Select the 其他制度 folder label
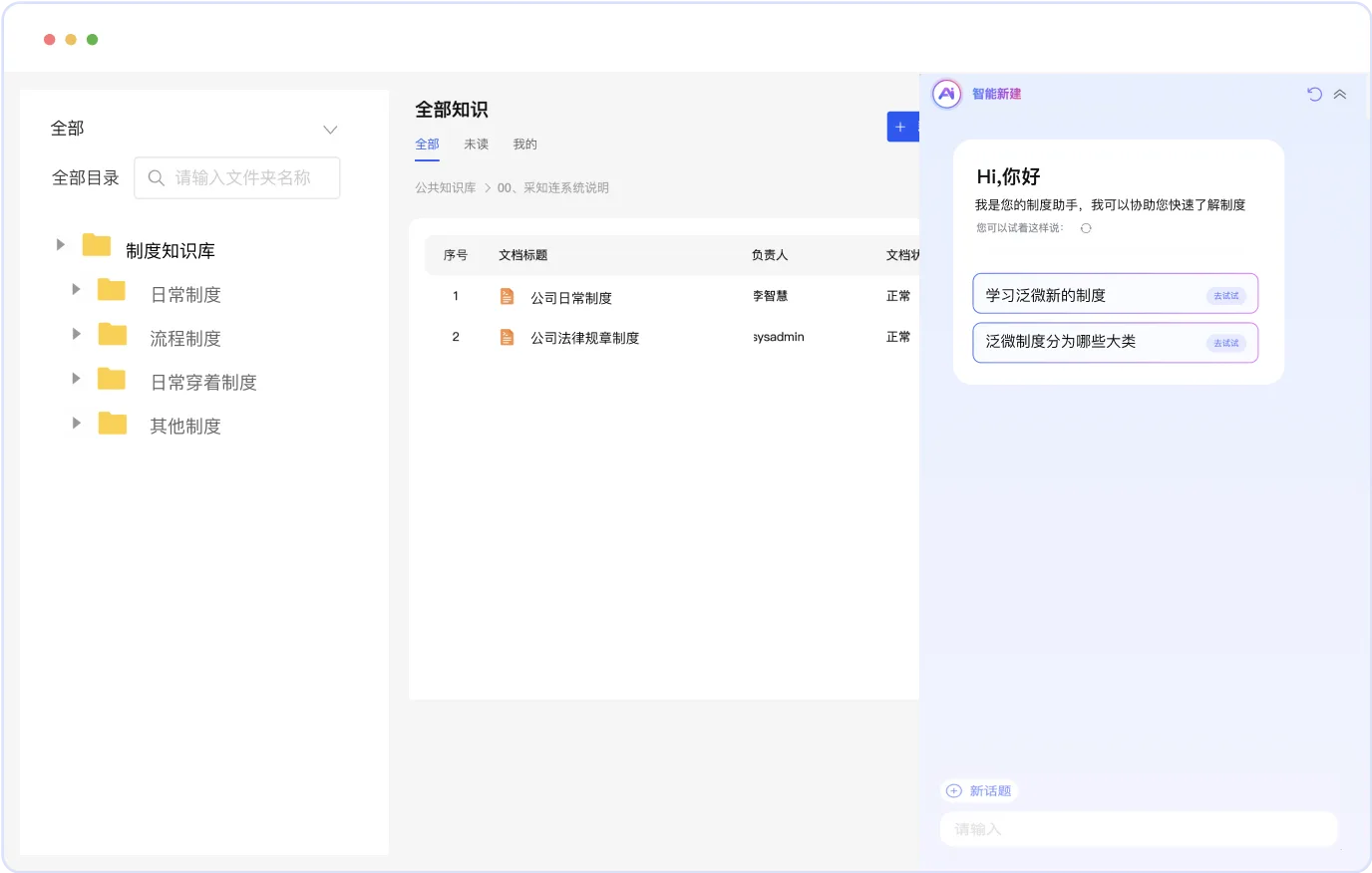Image resolution: width=1372 pixels, height=873 pixels. (185, 427)
